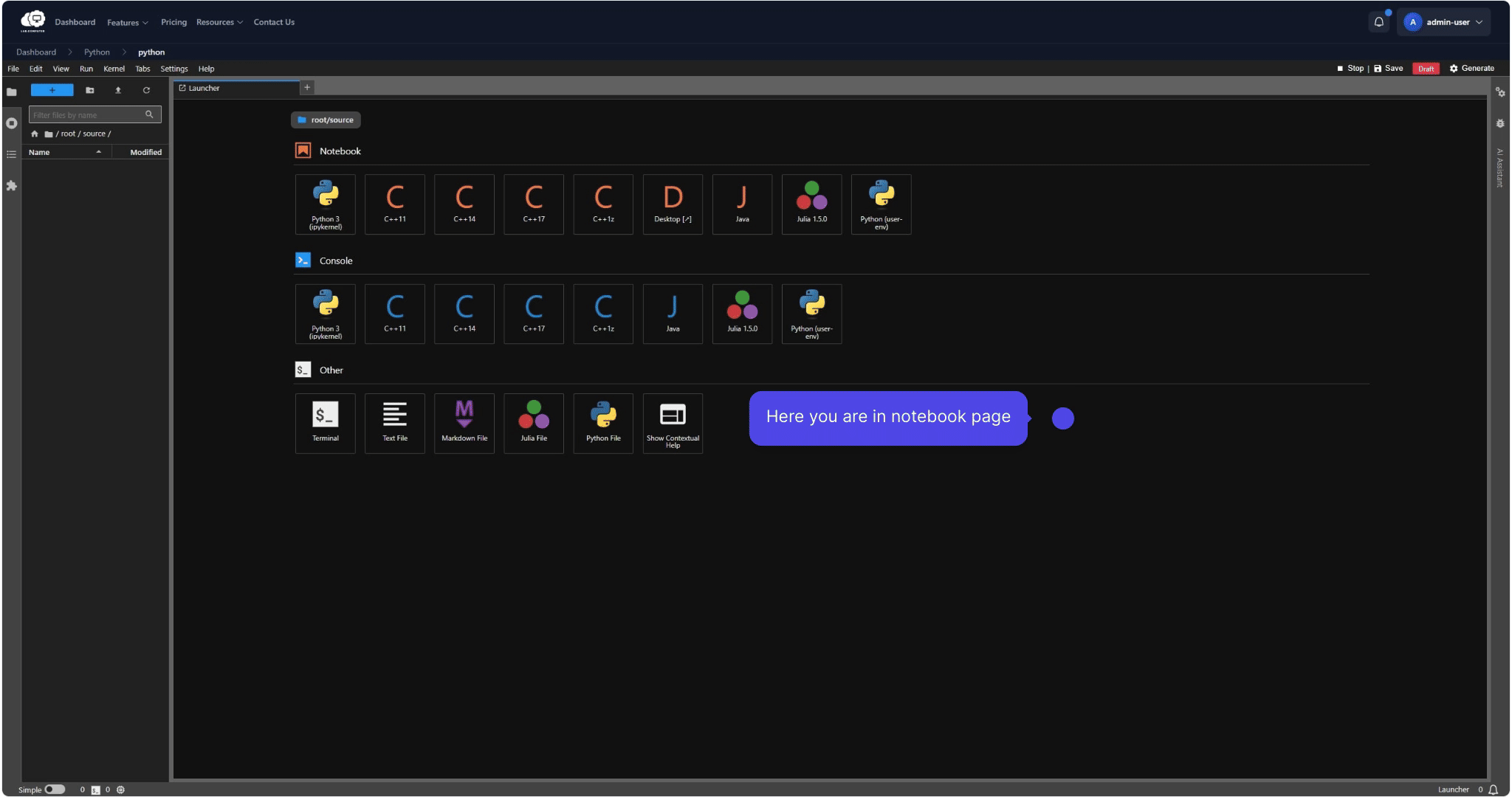1512x797 pixels.
Task: Add a new launcher tab
Action: (307, 87)
